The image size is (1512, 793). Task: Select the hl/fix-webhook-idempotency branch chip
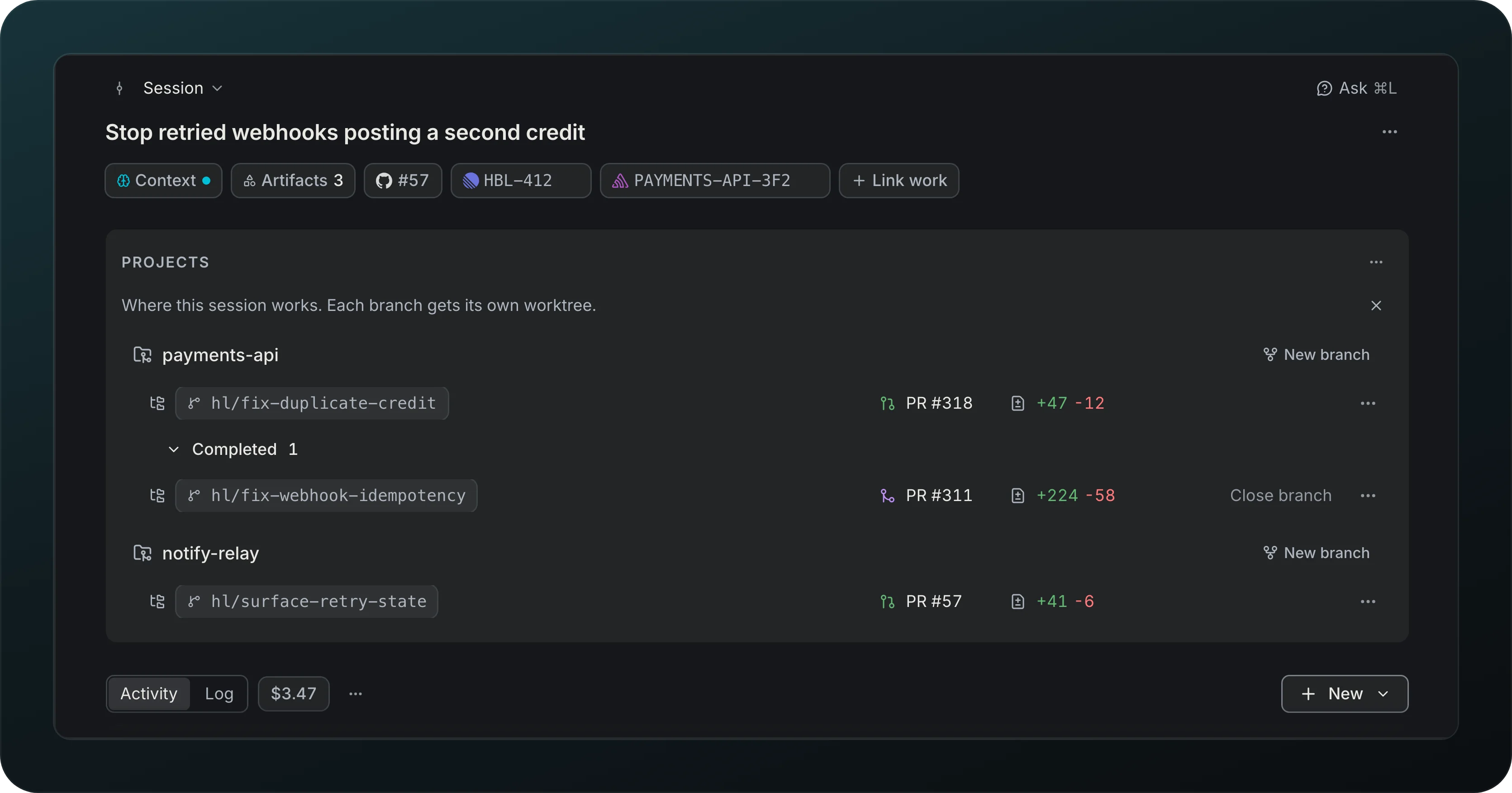click(x=326, y=496)
